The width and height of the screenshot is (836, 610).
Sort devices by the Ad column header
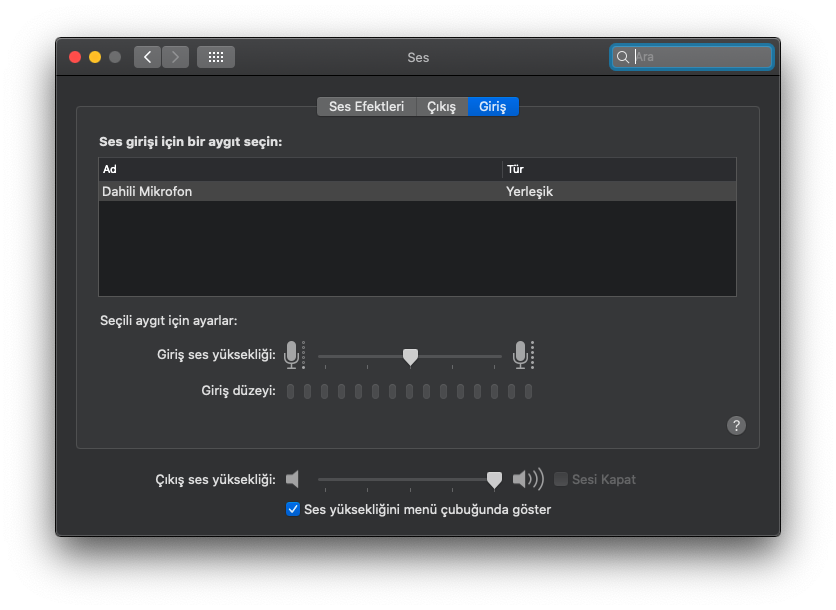[x=300, y=169]
